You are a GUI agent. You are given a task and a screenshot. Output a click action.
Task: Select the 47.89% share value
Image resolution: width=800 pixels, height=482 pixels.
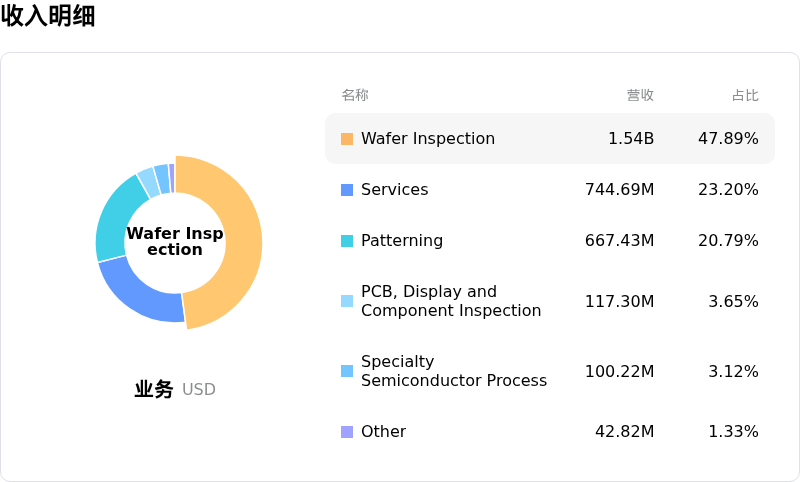click(x=728, y=139)
